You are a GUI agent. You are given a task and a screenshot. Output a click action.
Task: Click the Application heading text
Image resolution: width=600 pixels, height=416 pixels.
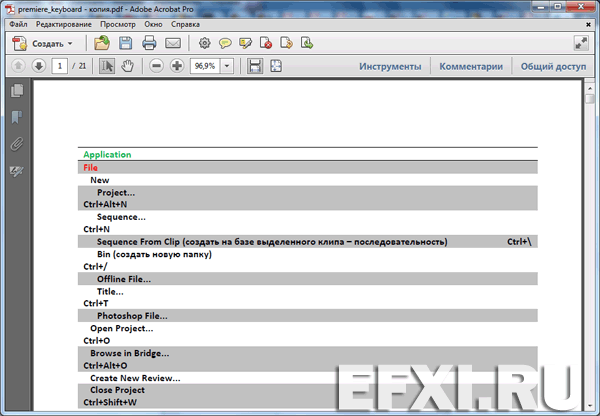click(107, 154)
